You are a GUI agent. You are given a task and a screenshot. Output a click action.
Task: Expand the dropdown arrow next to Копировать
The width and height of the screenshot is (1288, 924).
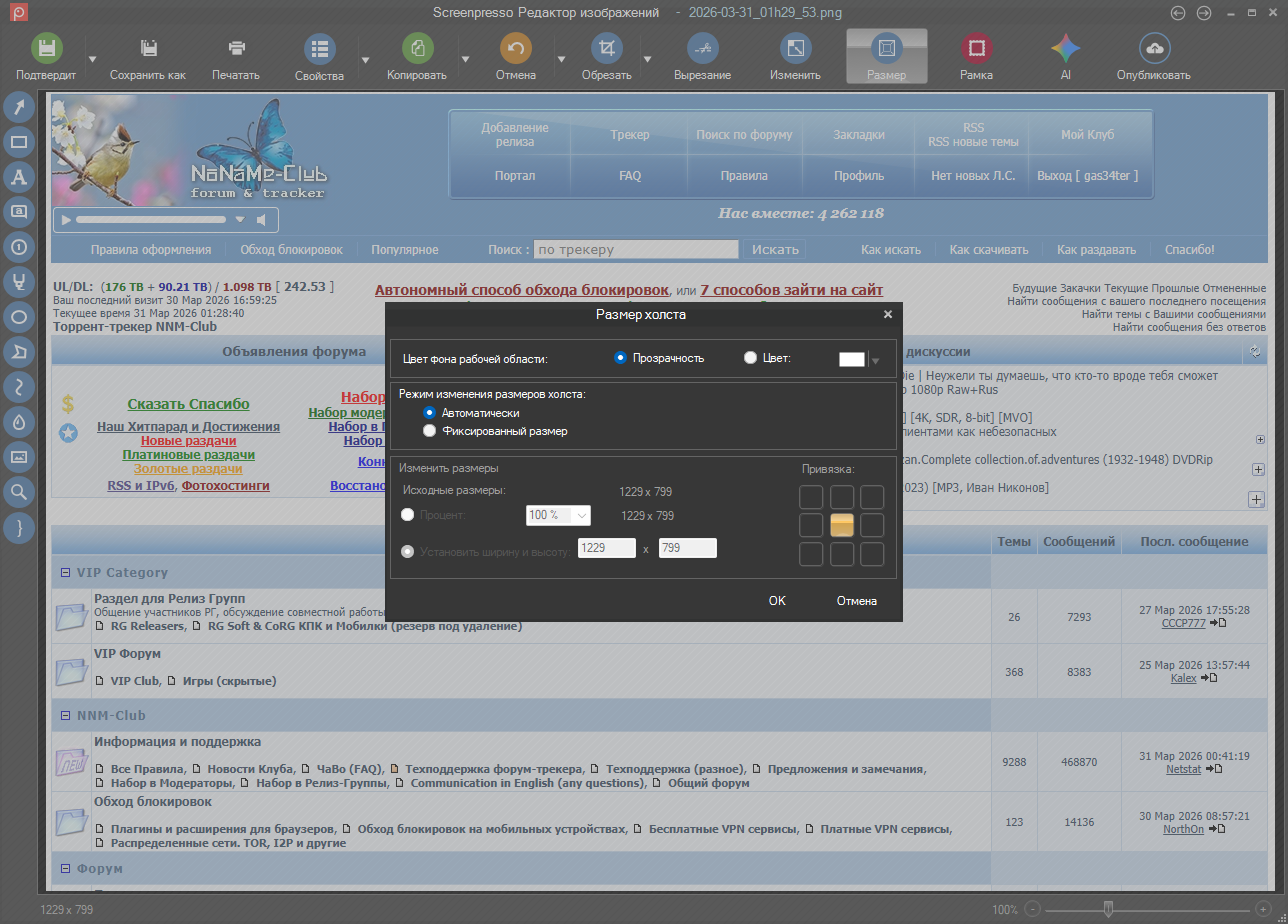click(466, 58)
